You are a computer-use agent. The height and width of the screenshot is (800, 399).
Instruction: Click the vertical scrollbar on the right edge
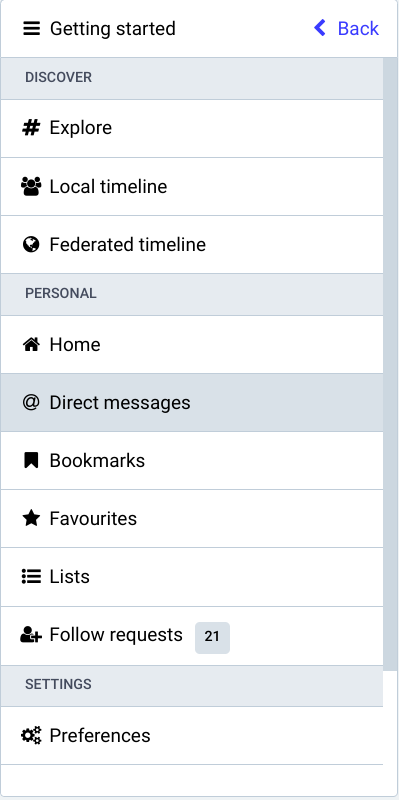point(390,360)
